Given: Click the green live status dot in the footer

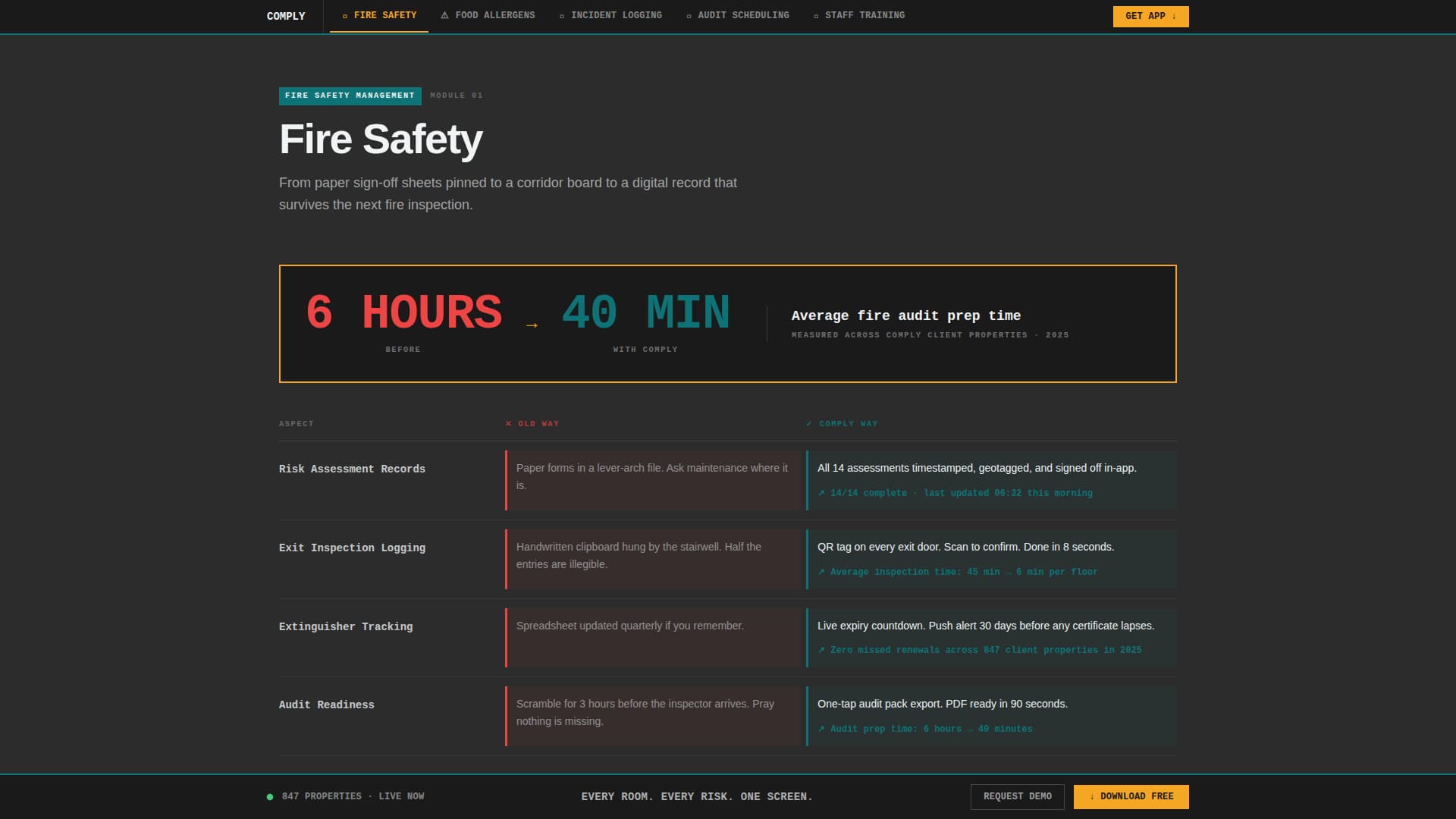Looking at the screenshot, I should point(270,797).
